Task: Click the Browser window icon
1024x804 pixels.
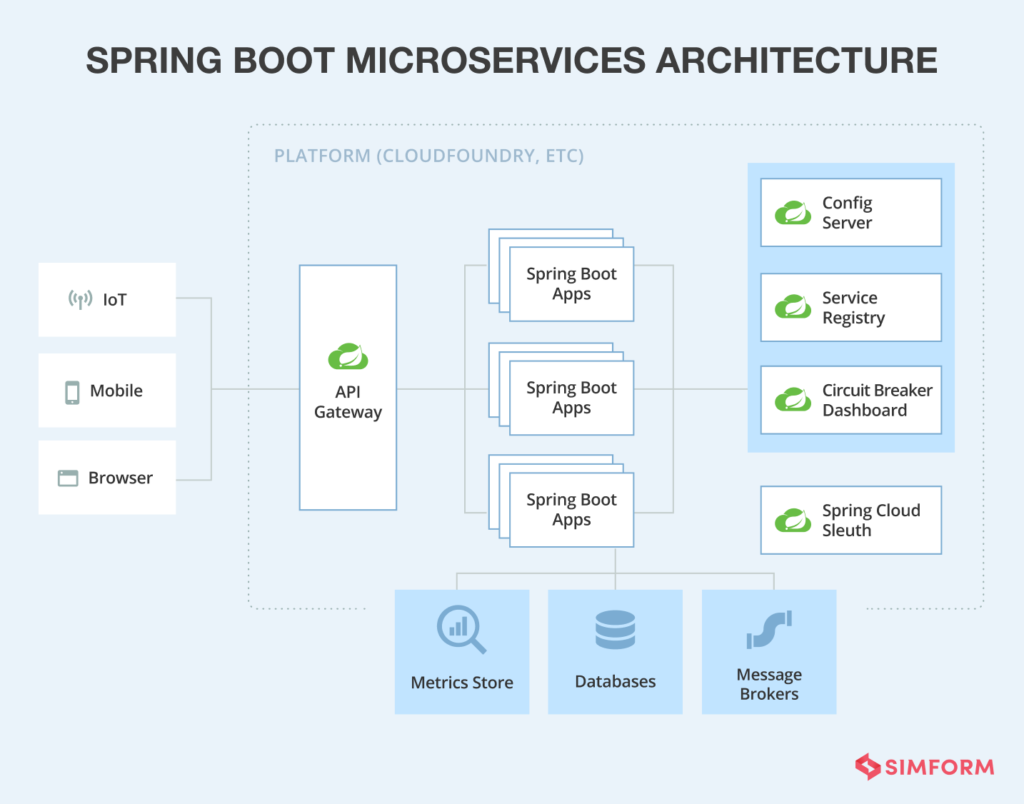Action: coord(68,477)
